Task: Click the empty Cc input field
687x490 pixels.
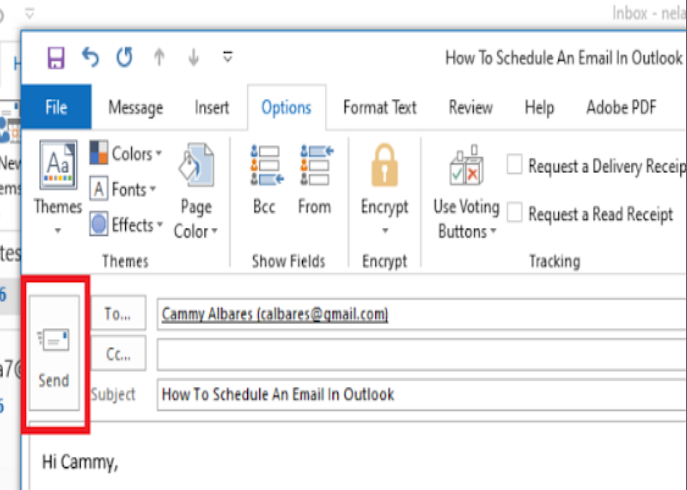Action: (421, 354)
